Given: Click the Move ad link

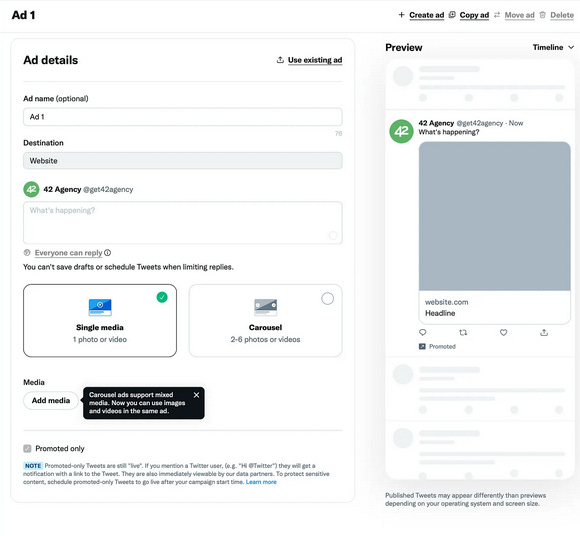Looking at the screenshot, I should click(x=519, y=15).
